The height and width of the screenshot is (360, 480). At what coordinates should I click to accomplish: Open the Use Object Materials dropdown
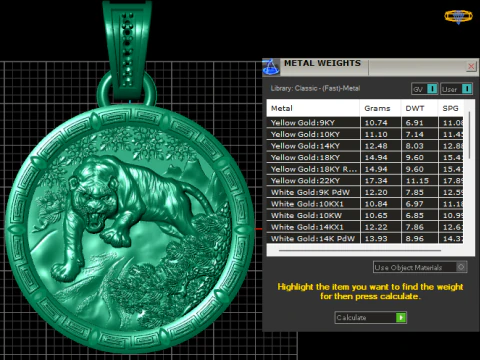(x=420, y=267)
